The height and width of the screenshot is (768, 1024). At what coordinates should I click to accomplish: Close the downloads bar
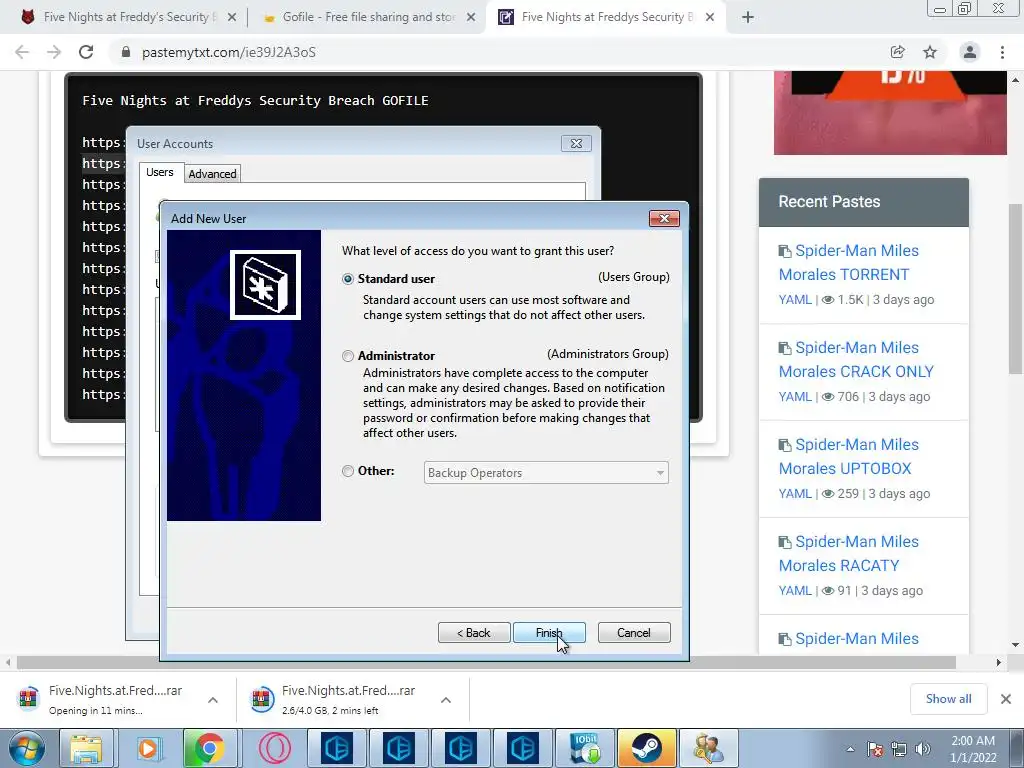pyautogui.click(x=1006, y=699)
